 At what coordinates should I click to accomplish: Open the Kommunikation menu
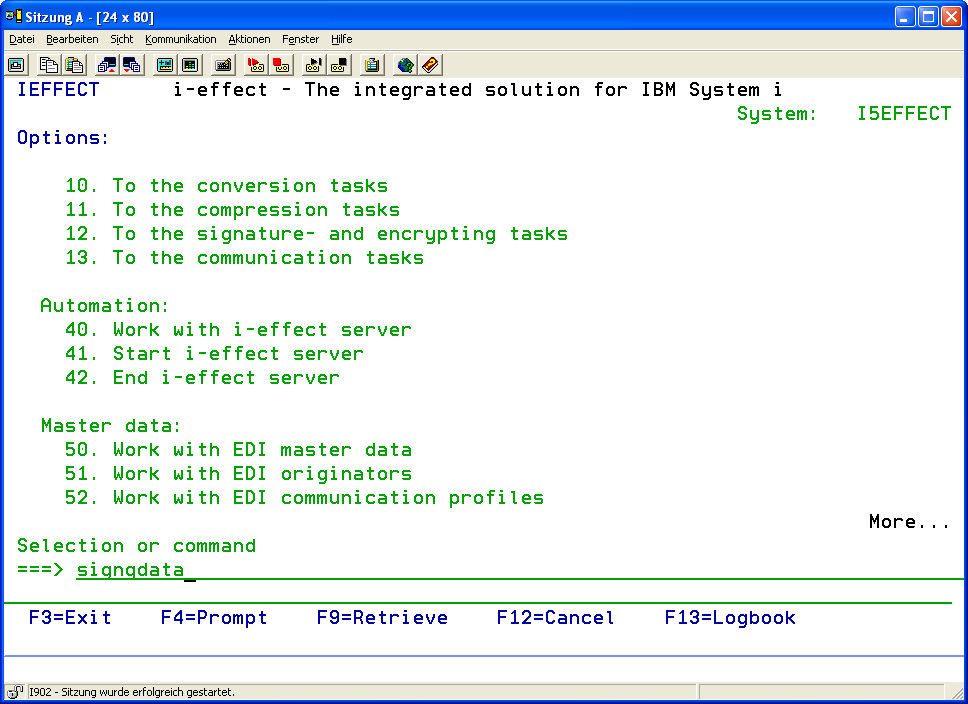click(180, 39)
